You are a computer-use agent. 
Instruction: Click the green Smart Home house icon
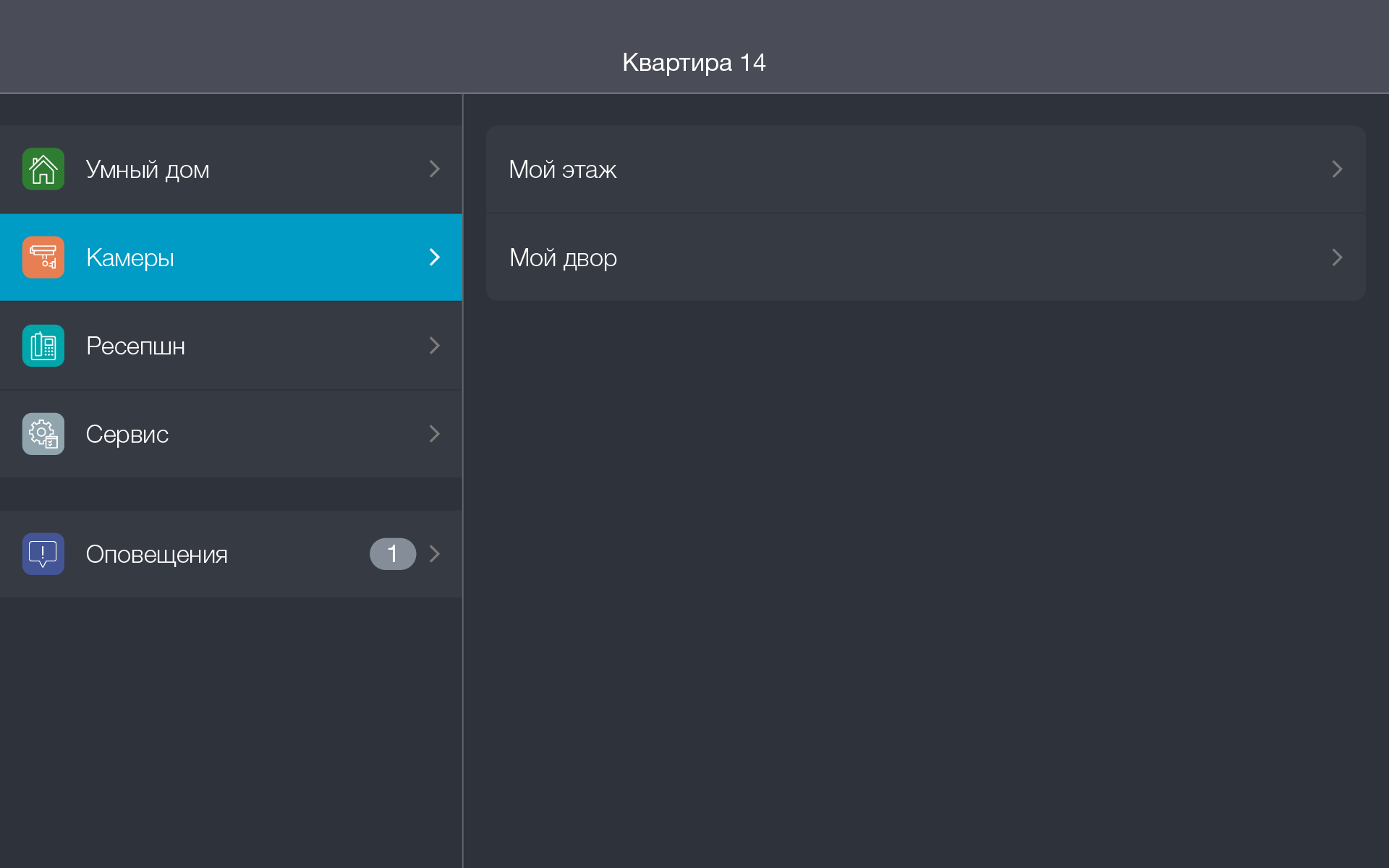click(43, 169)
